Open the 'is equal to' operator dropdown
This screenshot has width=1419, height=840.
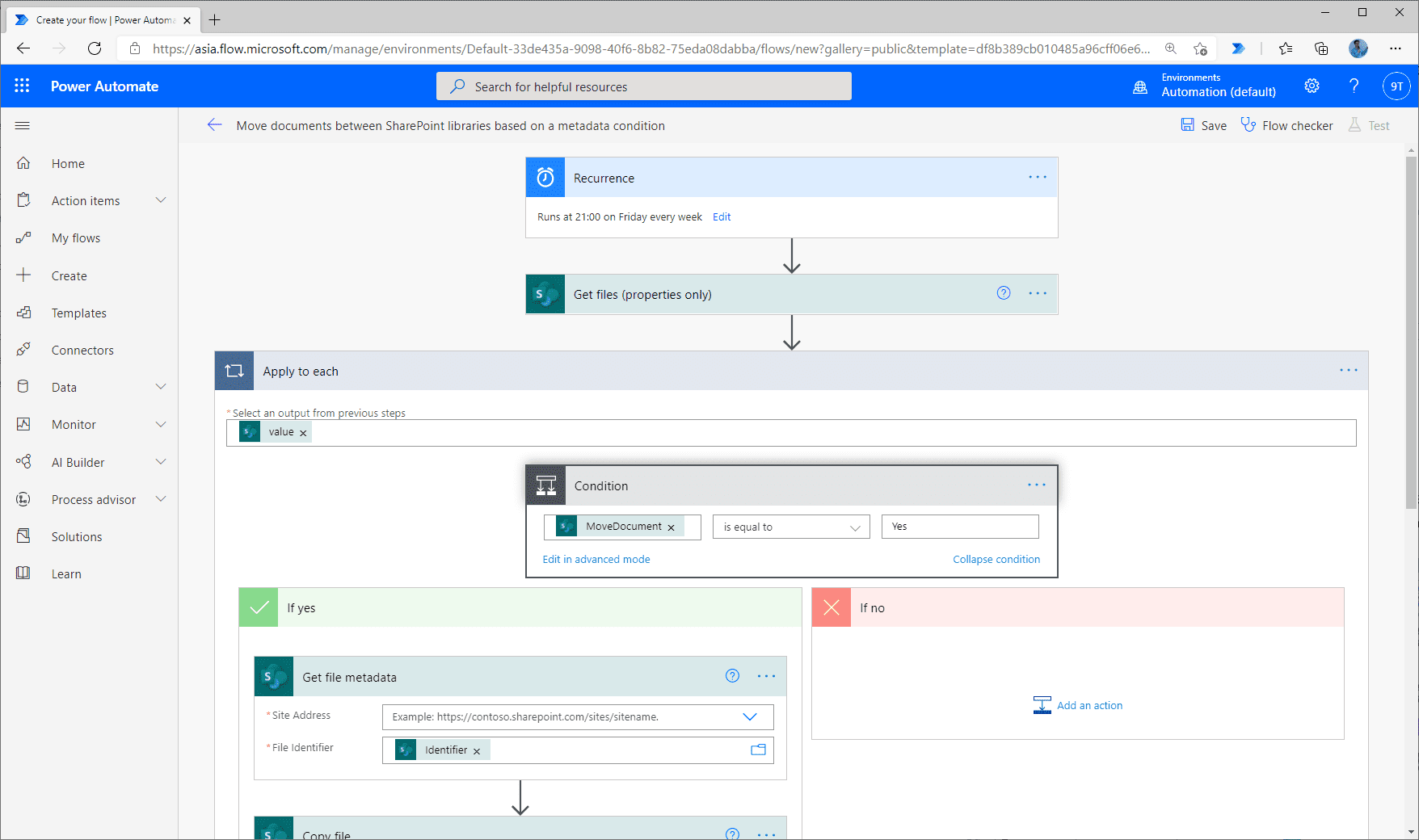(x=790, y=527)
